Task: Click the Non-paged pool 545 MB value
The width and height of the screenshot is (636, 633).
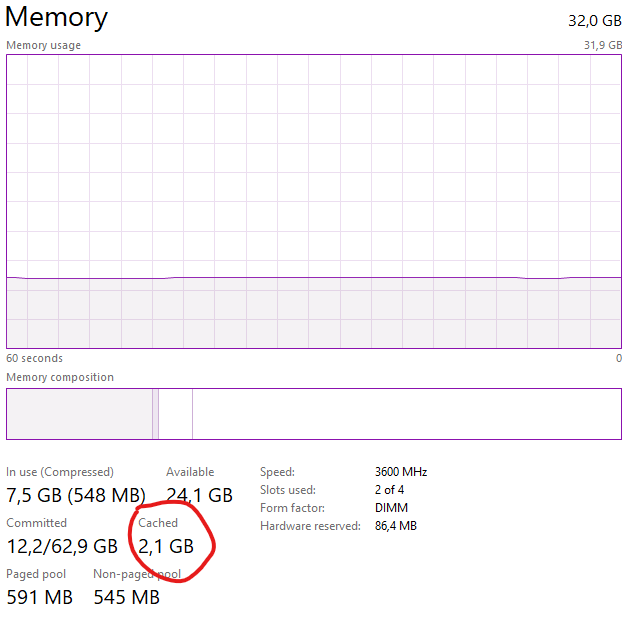Action: (x=126, y=598)
